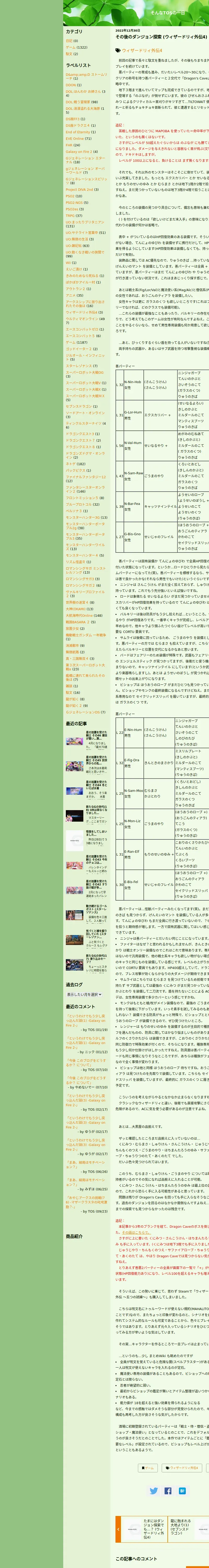209x1568 pixels.
Task: Open the ウルティマオンライン label
Action: 82,318
